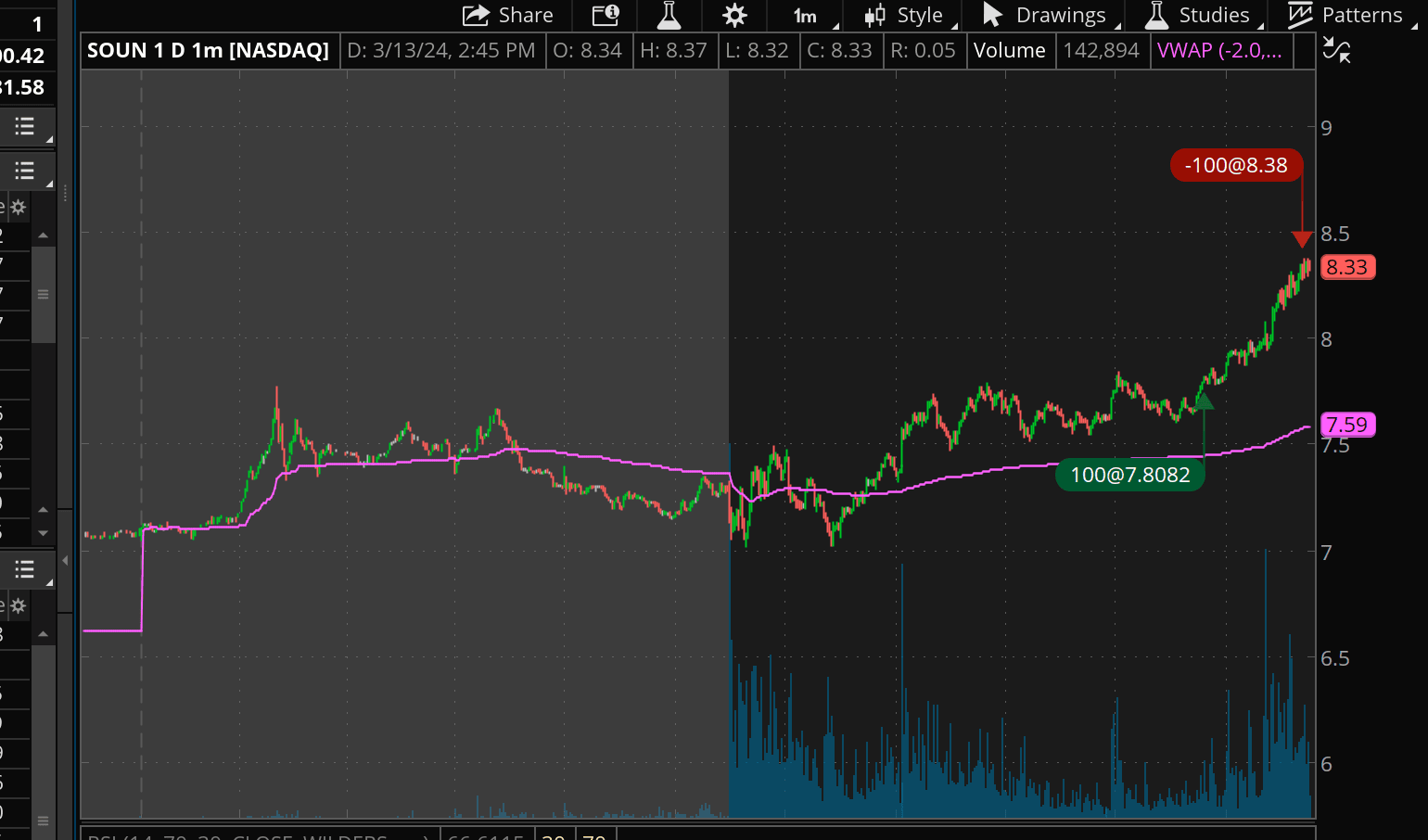The width and height of the screenshot is (1428, 840).
Task: Select the -100@8.38 sell order bubble
Action: 1236,165
